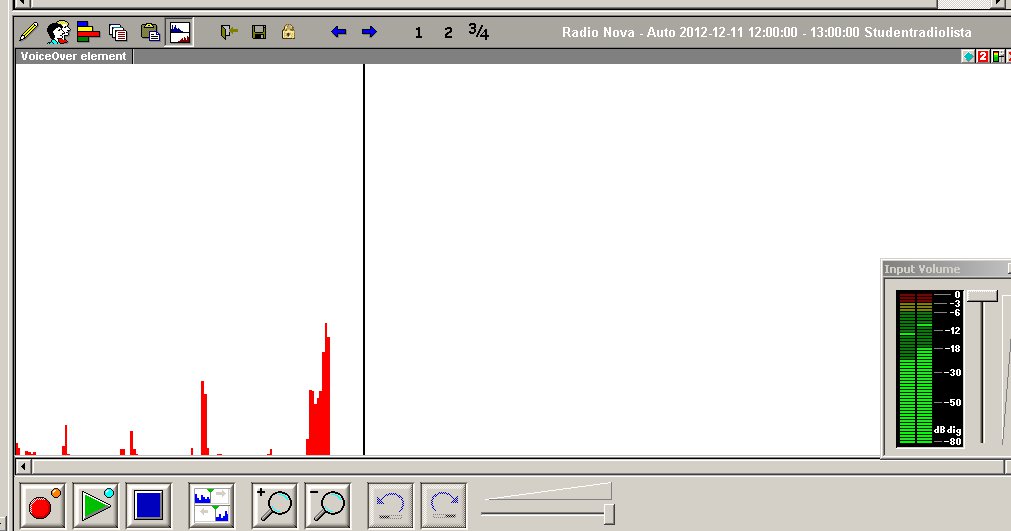Select layout number 1
The height and width of the screenshot is (531, 1011).
[418, 32]
